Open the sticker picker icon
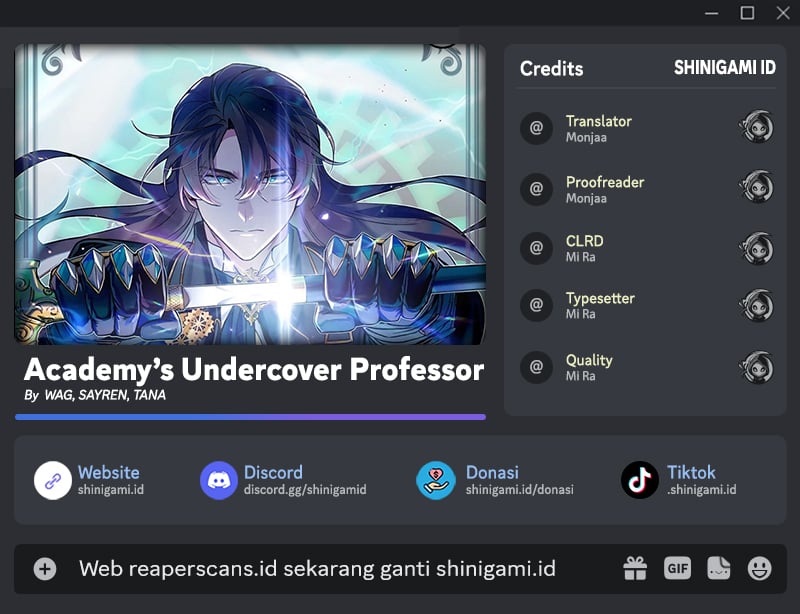 [x=718, y=568]
